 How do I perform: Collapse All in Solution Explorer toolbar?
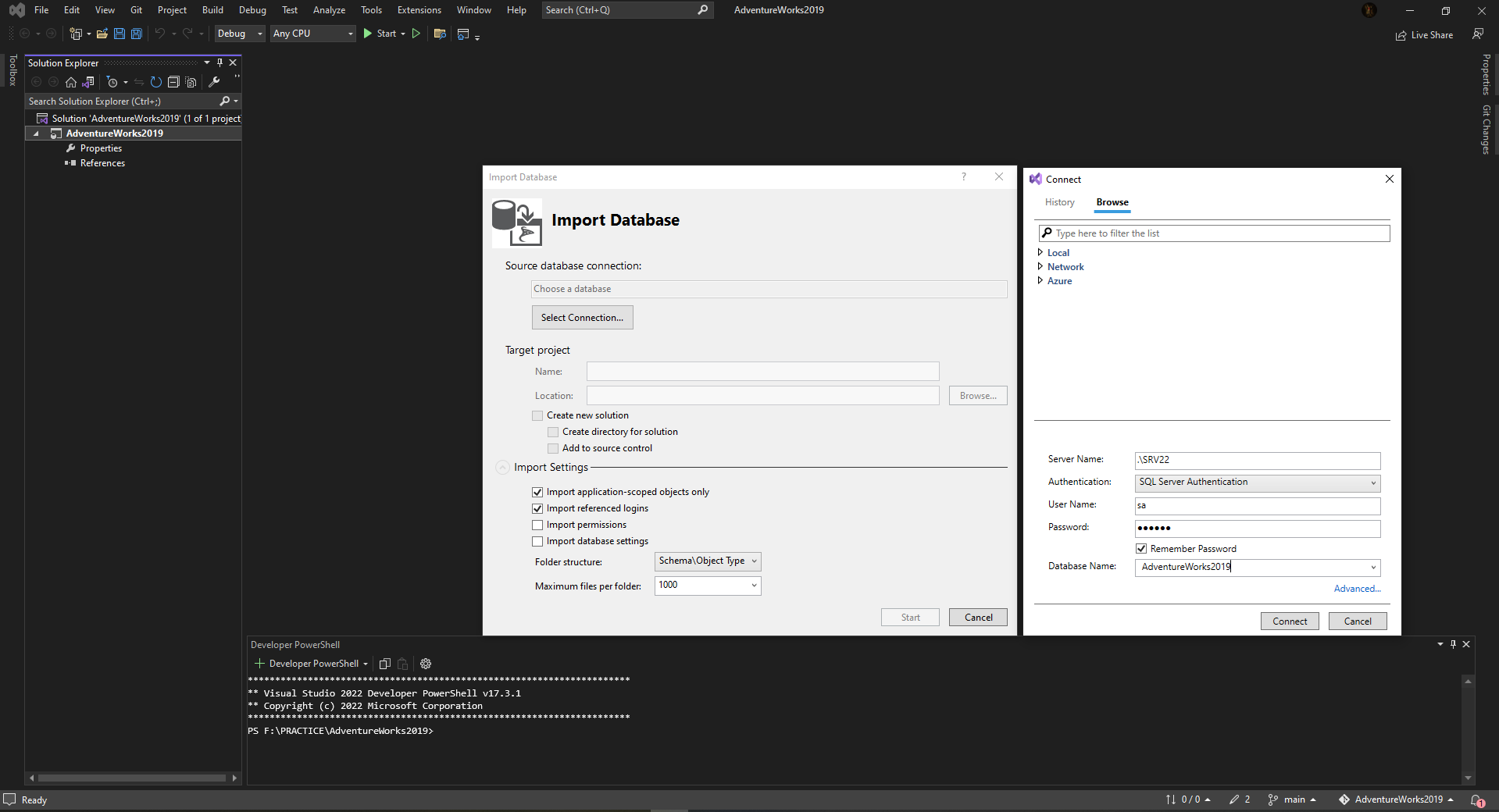tap(174, 82)
